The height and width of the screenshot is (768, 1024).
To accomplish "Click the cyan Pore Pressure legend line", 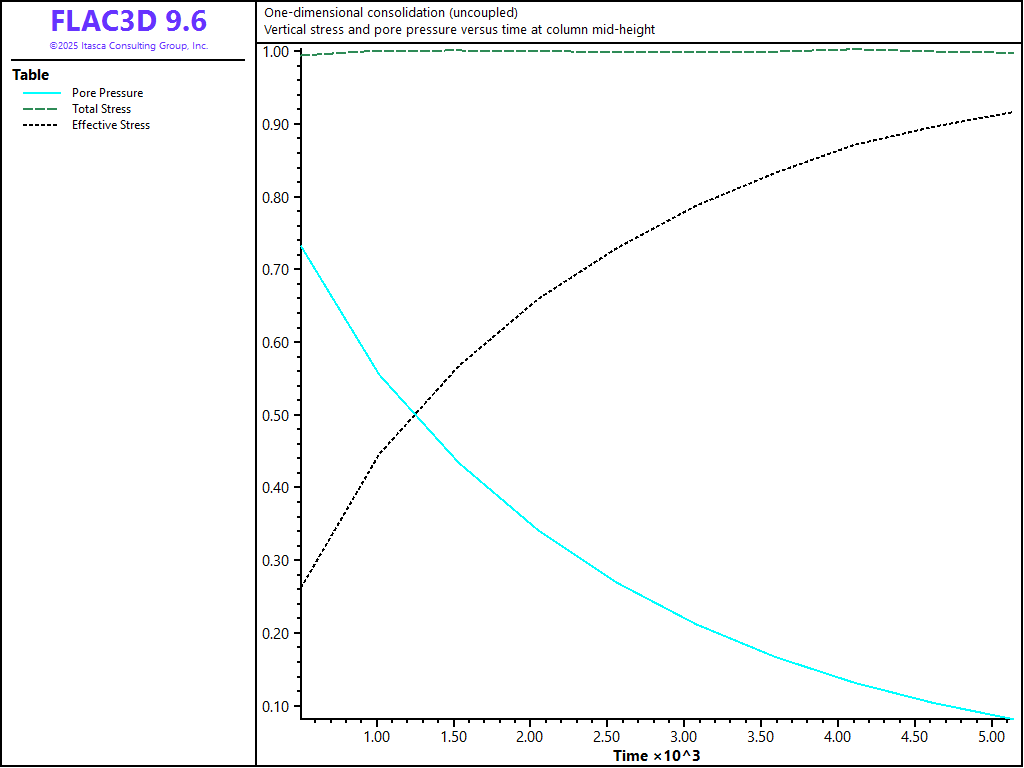I will coord(41,93).
